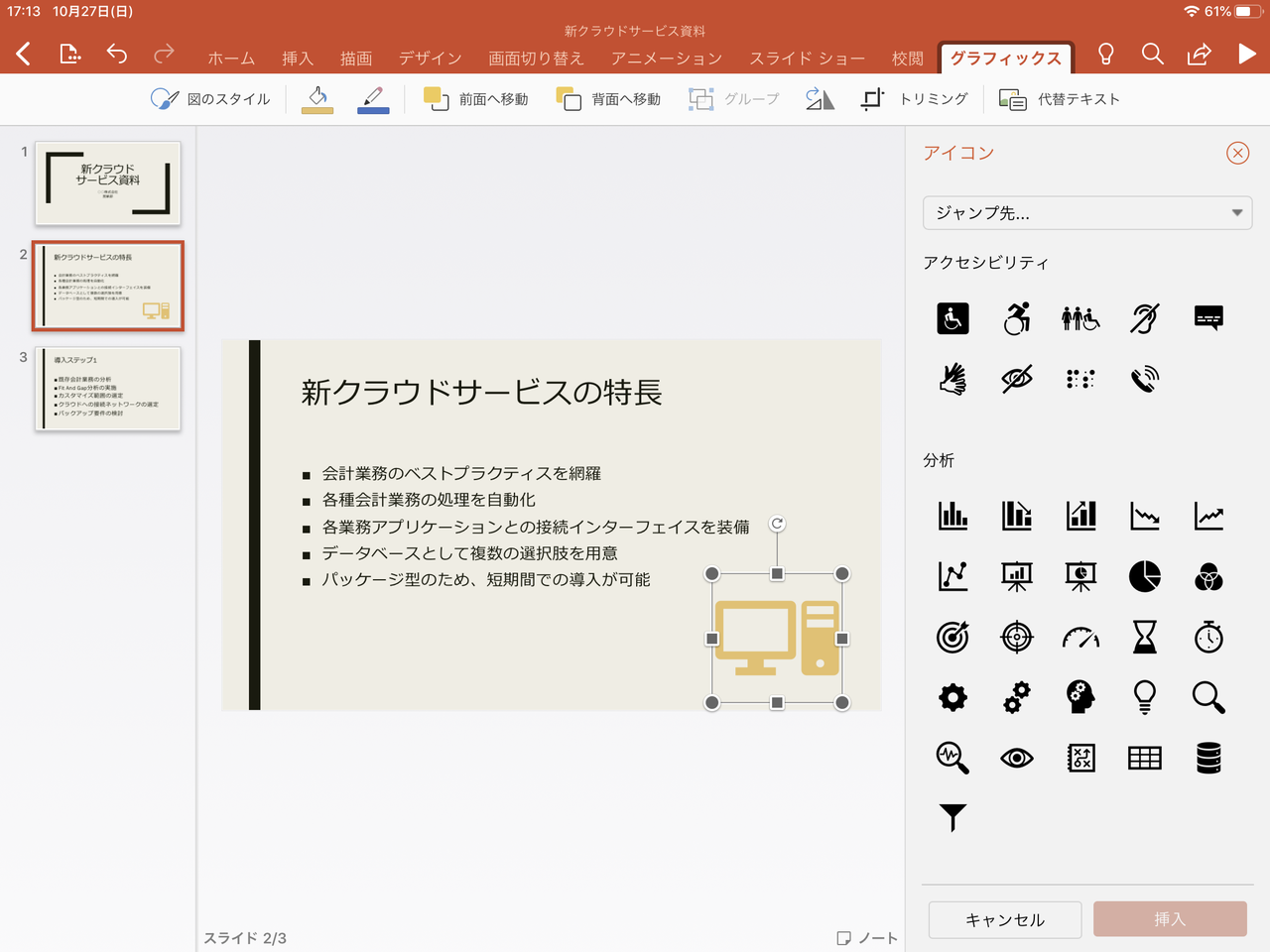Pick the hourglass icon
Viewport: 1270px width, 952px height.
coord(1145,638)
